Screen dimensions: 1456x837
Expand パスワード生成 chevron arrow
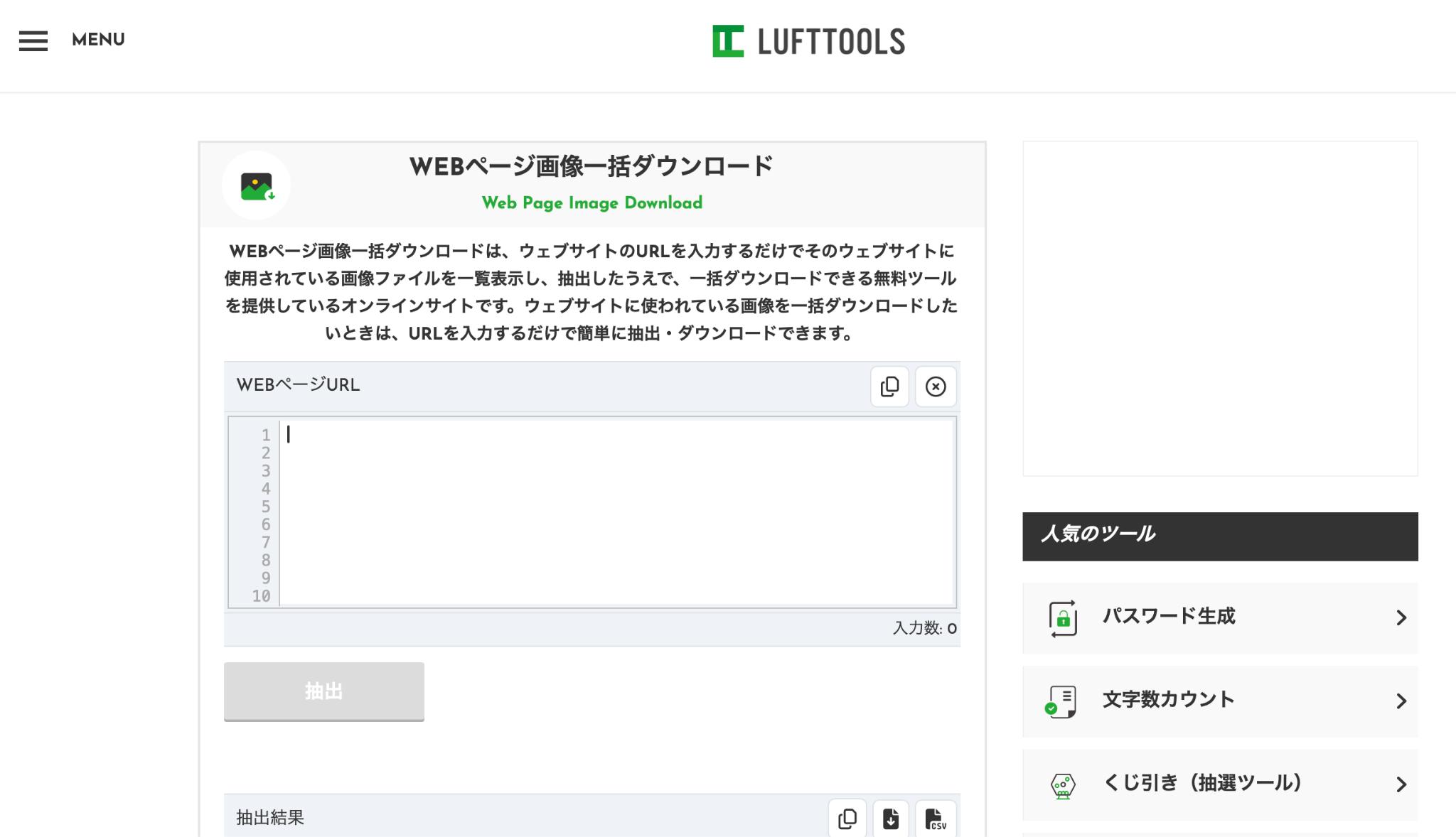(x=1401, y=618)
